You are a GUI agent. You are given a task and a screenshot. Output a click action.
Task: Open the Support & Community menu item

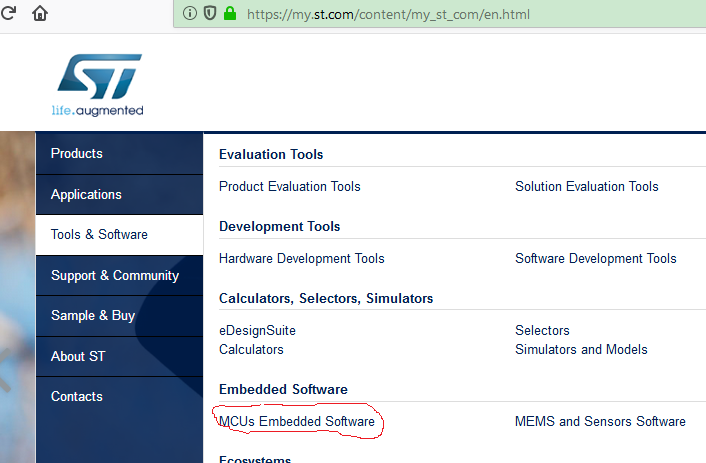point(119,275)
